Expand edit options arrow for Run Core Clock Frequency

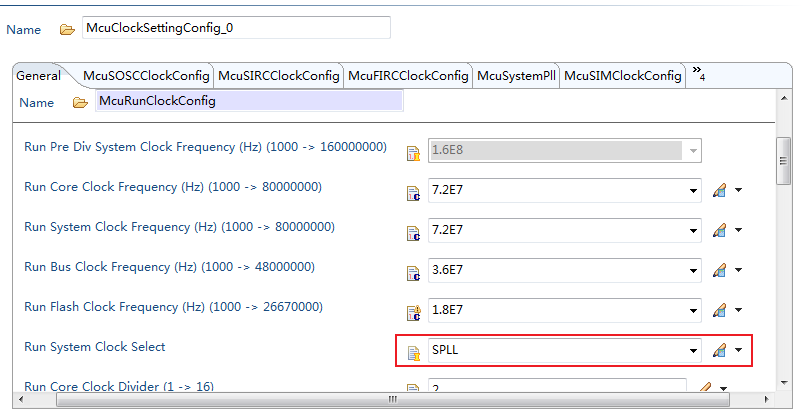click(x=738, y=191)
